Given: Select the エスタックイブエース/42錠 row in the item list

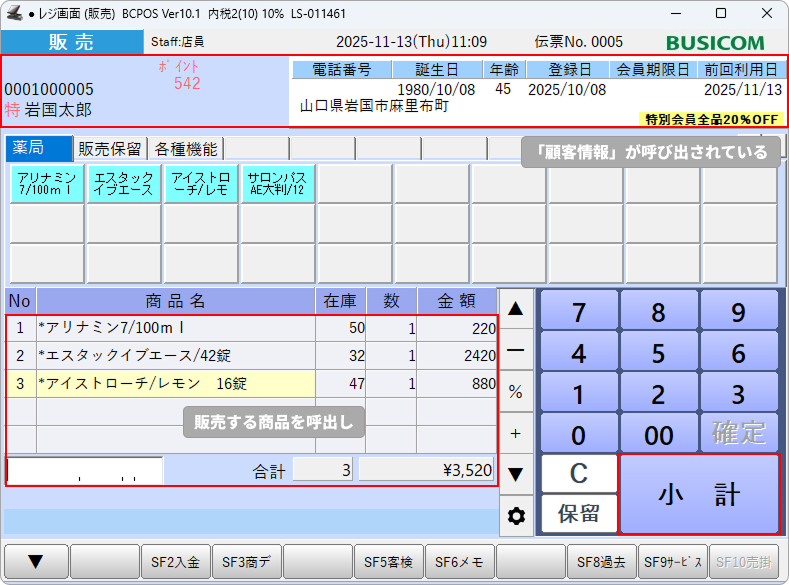Looking at the screenshot, I should (175, 355).
